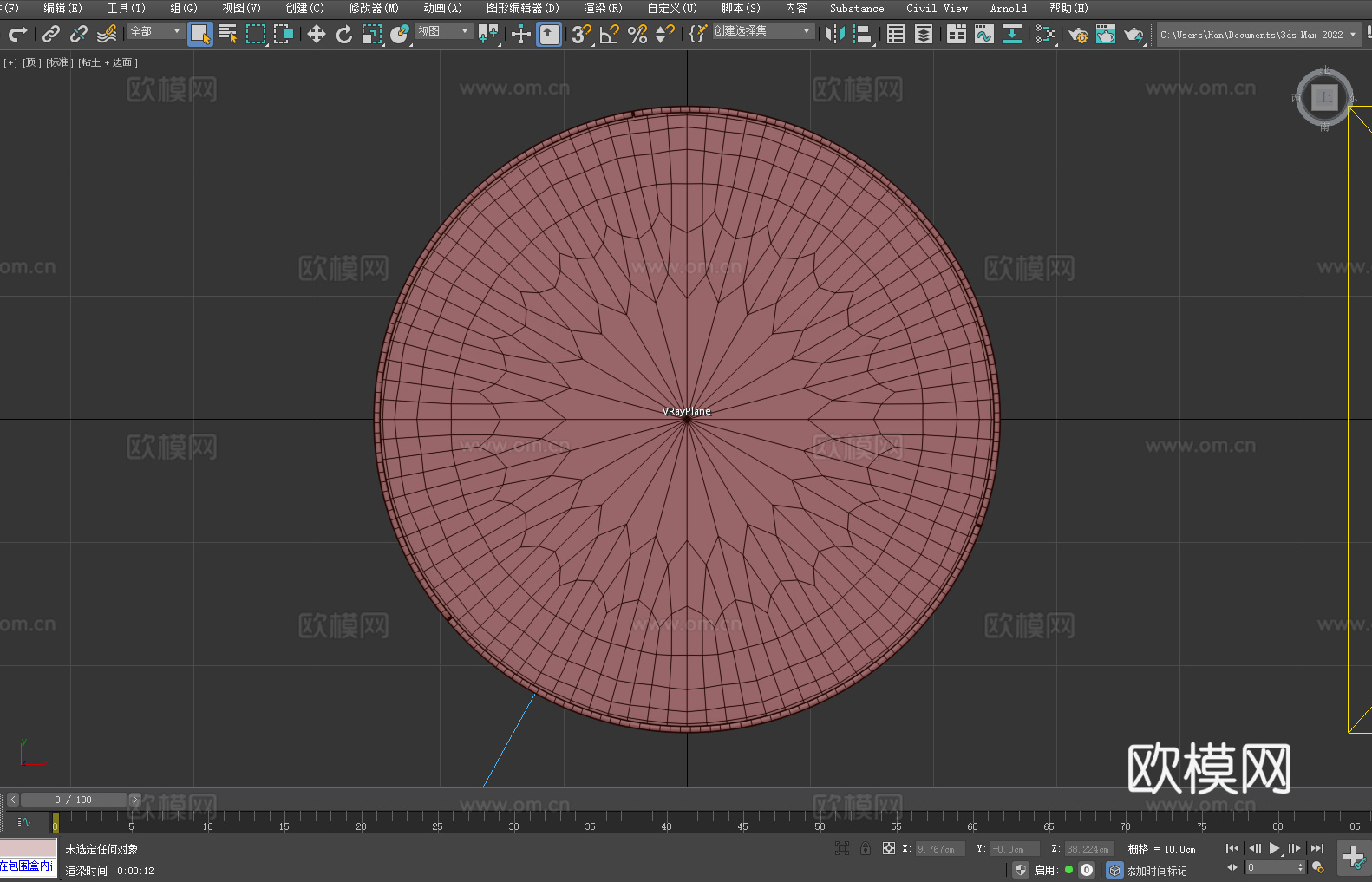The width and height of the screenshot is (1372, 882).
Task: Click the time slider 0 / 100 handle
Action: [x=74, y=800]
